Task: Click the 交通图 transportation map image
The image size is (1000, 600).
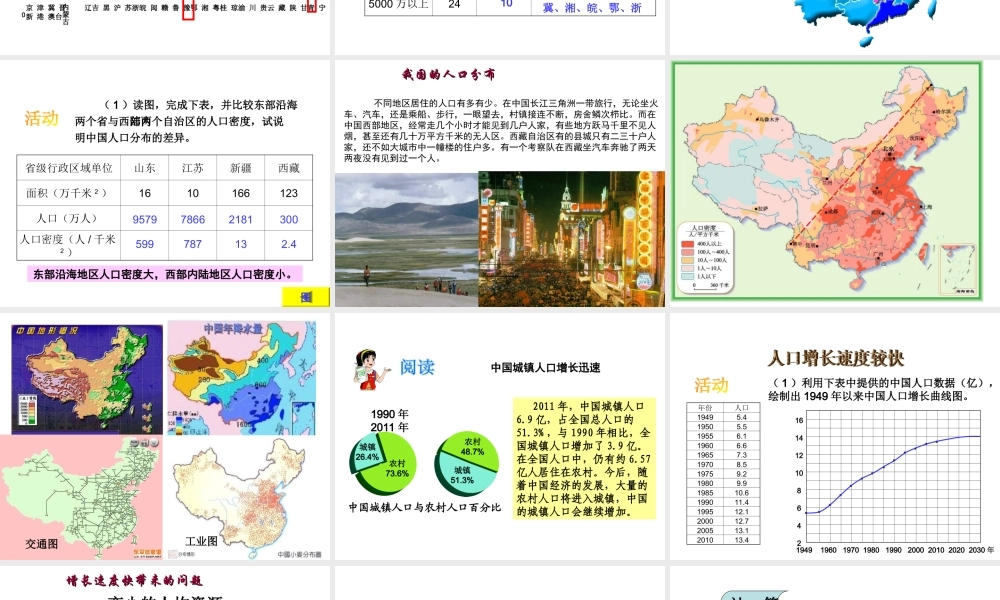Action: (82, 497)
